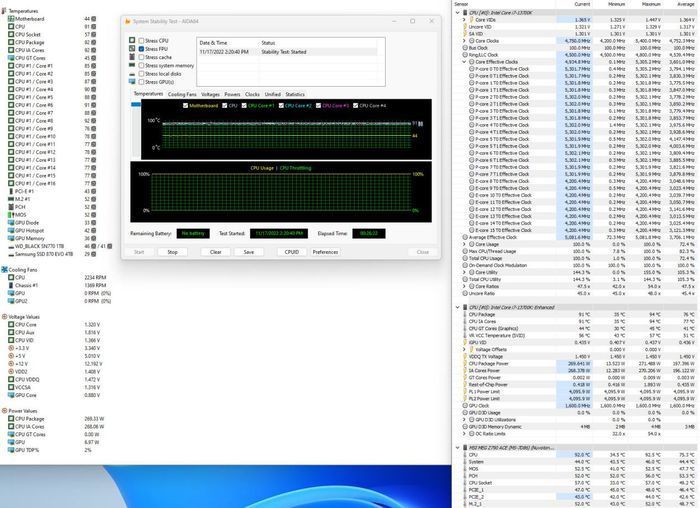Click the Cooling Fans section icon
The height and width of the screenshot is (508, 700).
(4, 270)
